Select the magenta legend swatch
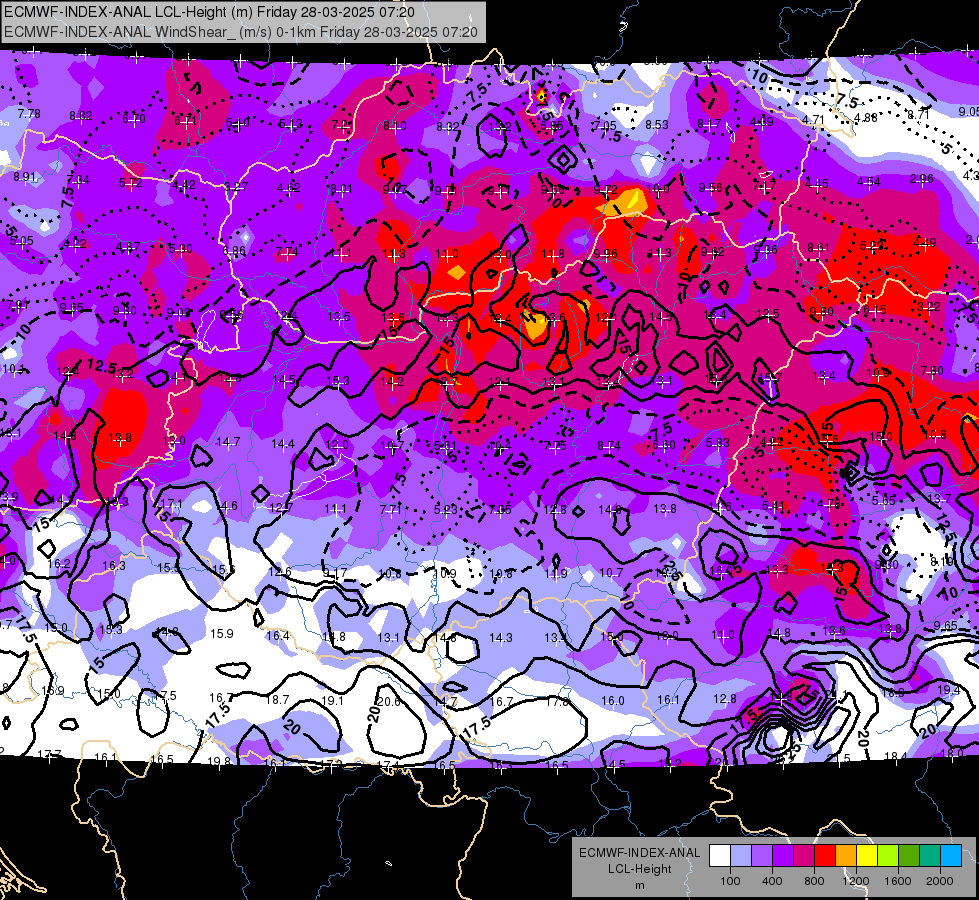Viewport: 979px width, 900px height. pos(804,856)
